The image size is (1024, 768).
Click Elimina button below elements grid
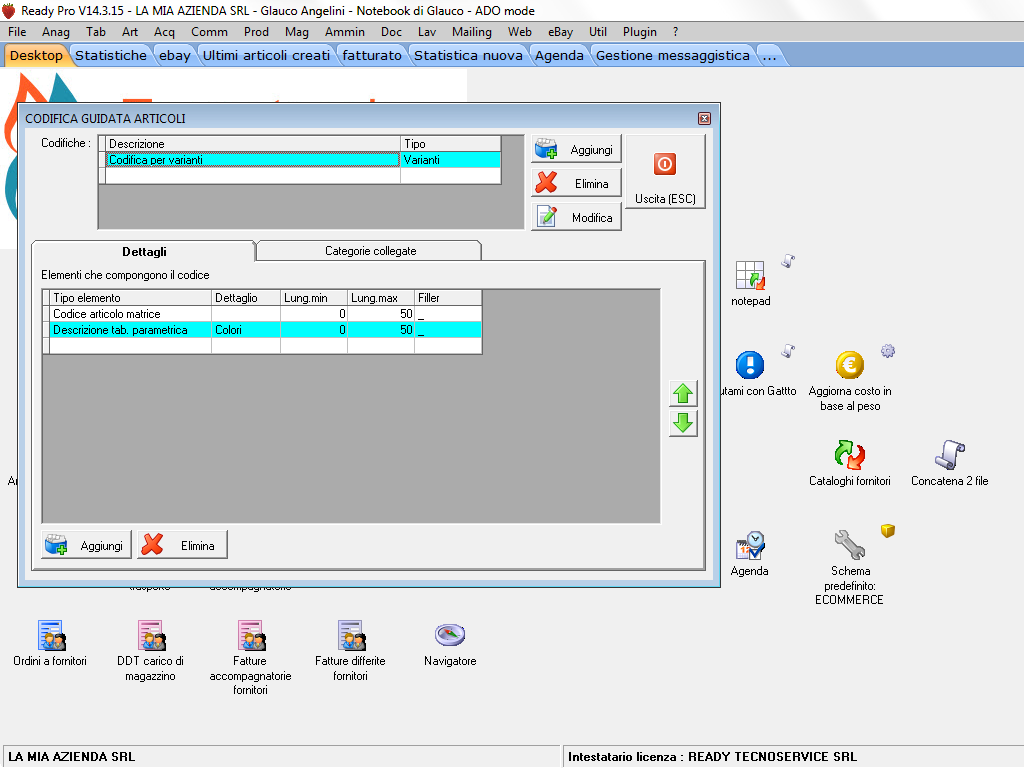(182, 545)
